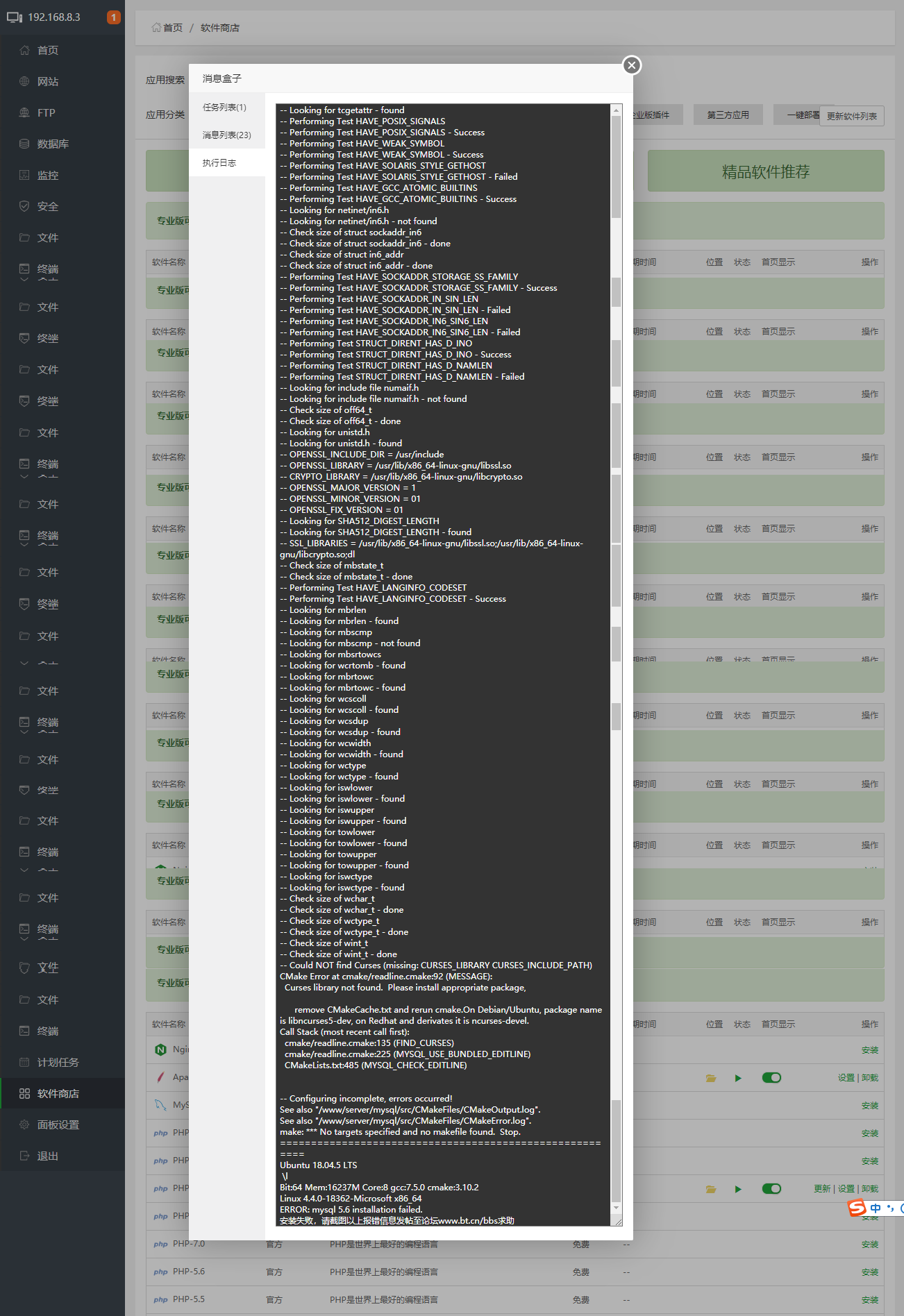Open 面板设置 panel settings in sidebar
Screen dimensions: 904x1316
point(58,1124)
